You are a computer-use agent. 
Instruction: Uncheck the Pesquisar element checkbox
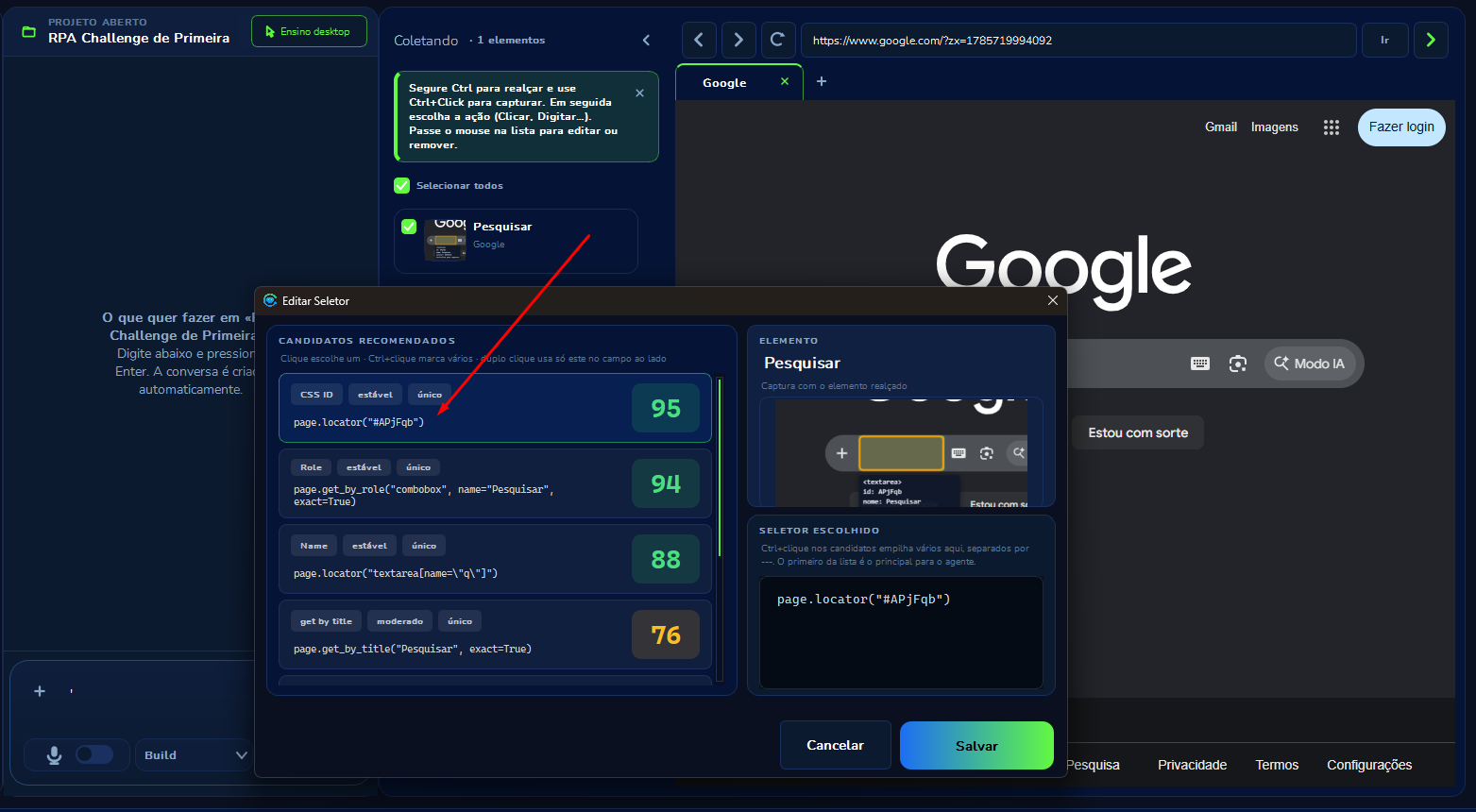click(409, 227)
